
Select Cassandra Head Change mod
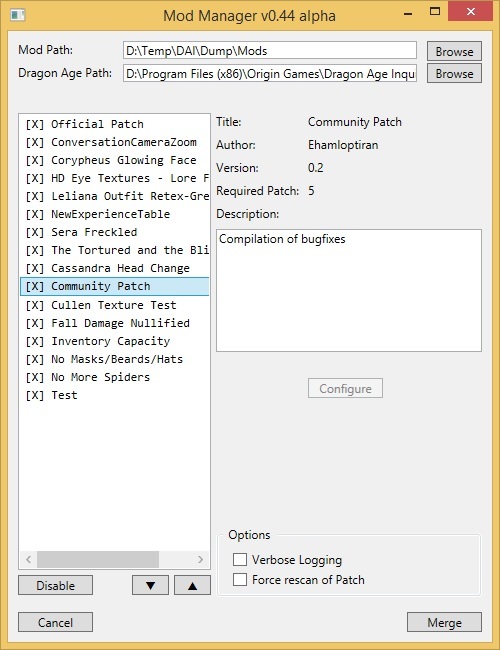(x=114, y=268)
